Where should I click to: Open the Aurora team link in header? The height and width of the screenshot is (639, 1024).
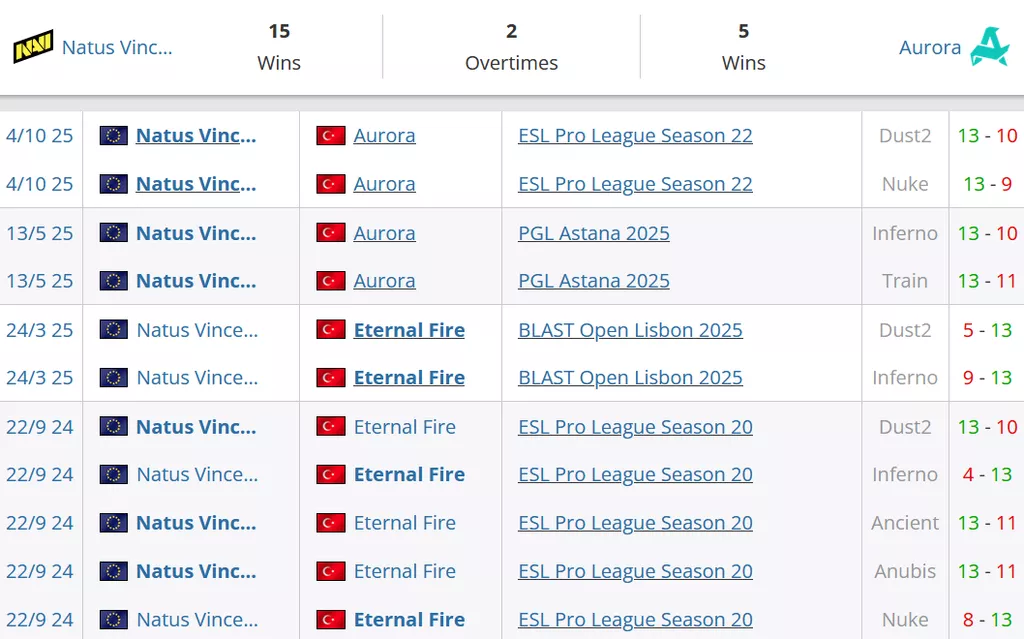click(x=930, y=47)
